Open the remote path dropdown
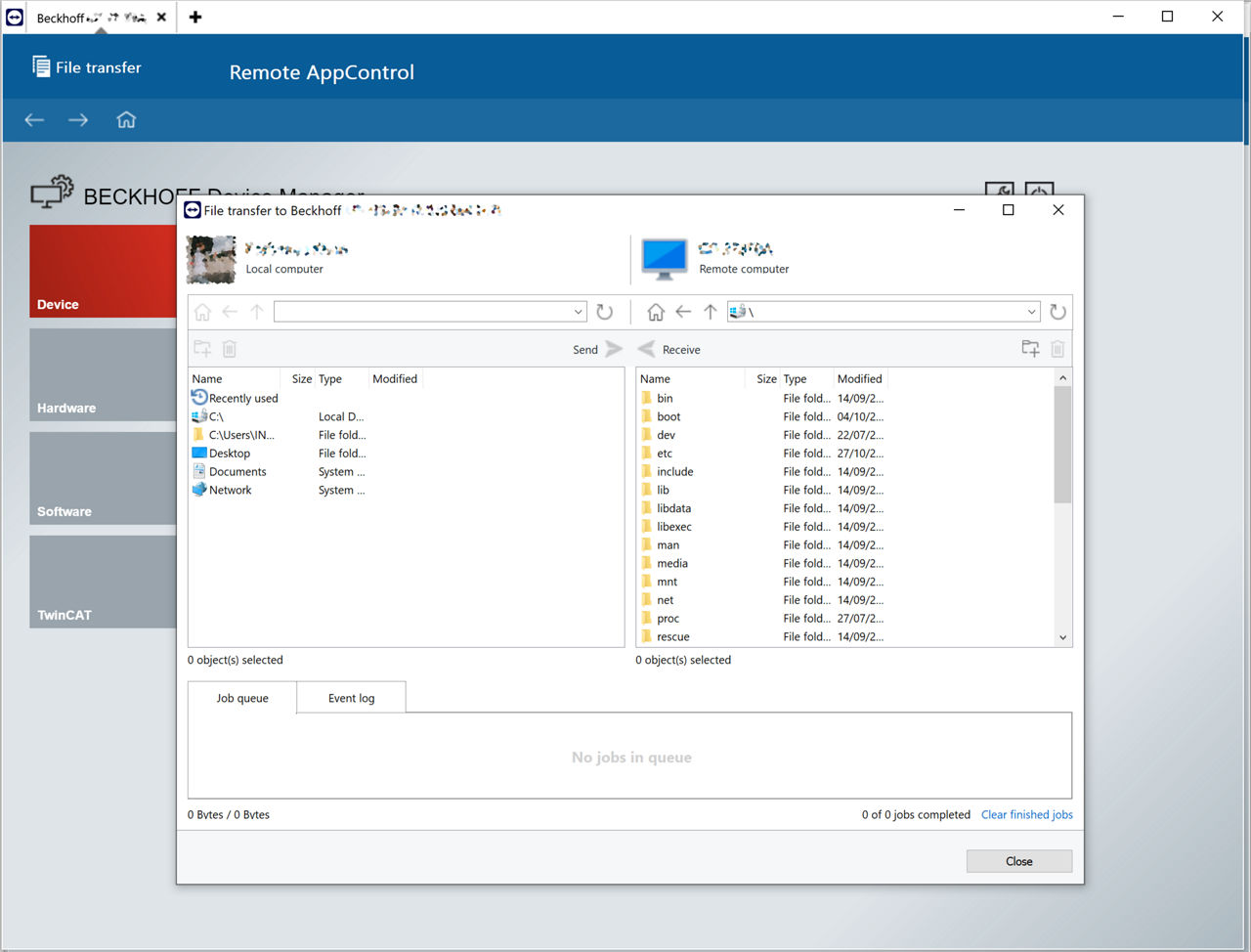The width and height of the screenshot is (1251, 952). tap(1031, 312)
